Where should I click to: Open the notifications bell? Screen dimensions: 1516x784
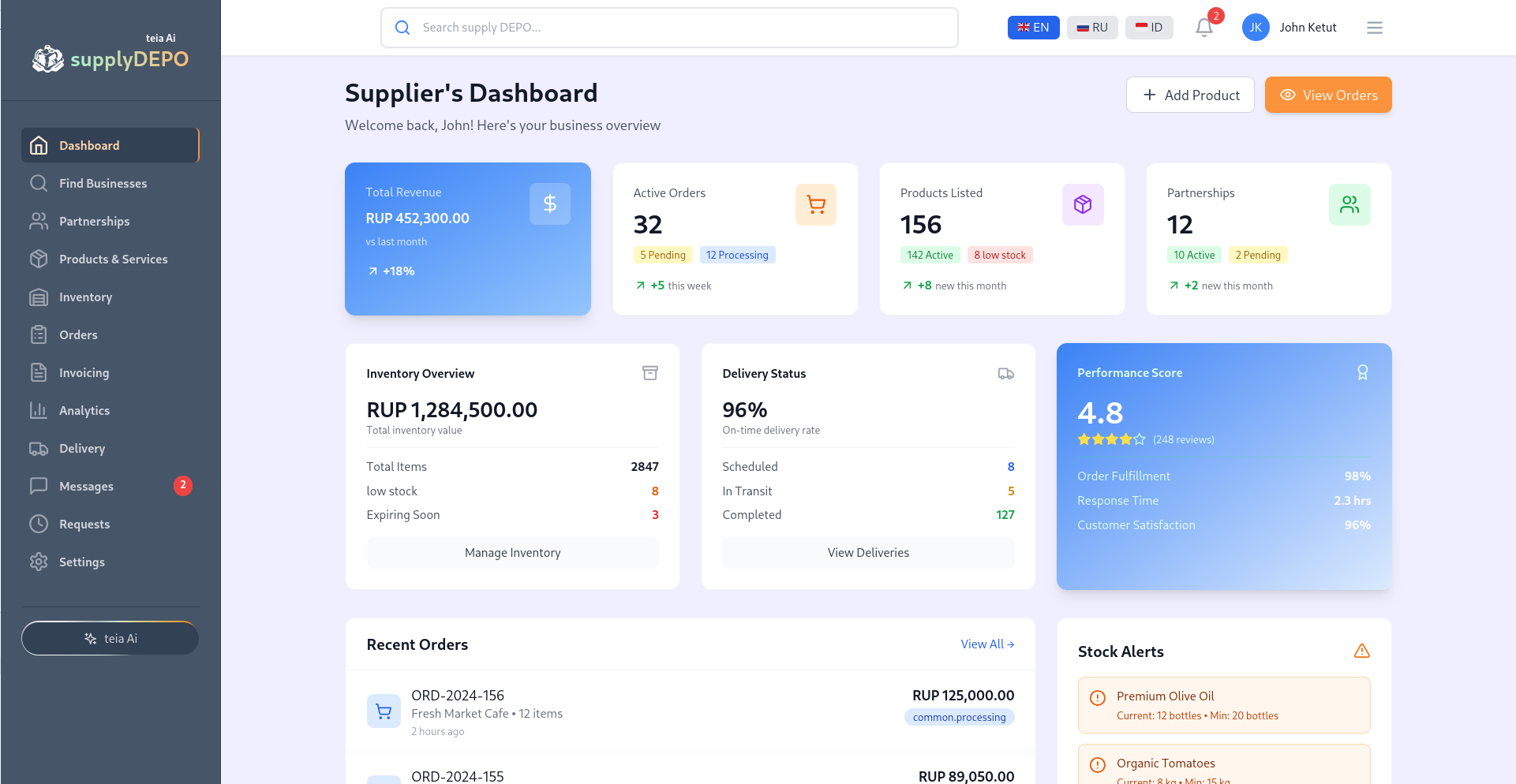pyautogui.click(x=1203, y=28)
